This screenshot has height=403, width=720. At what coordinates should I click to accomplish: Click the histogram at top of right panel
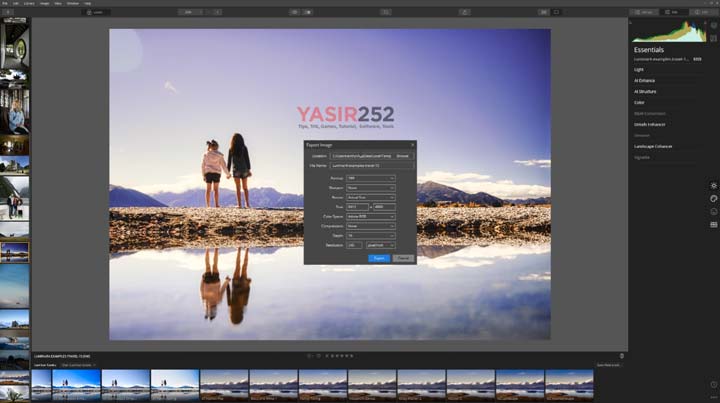[669, 31]
